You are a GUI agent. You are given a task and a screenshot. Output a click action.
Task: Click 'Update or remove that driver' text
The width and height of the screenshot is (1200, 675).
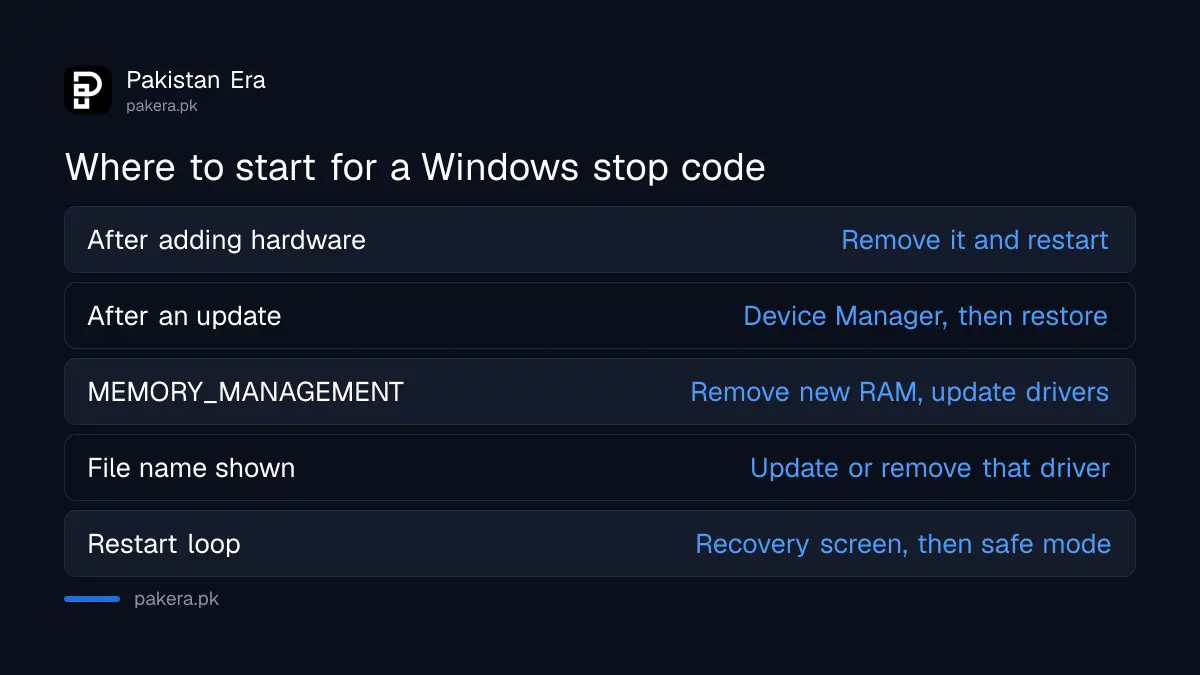coord(930,468)
